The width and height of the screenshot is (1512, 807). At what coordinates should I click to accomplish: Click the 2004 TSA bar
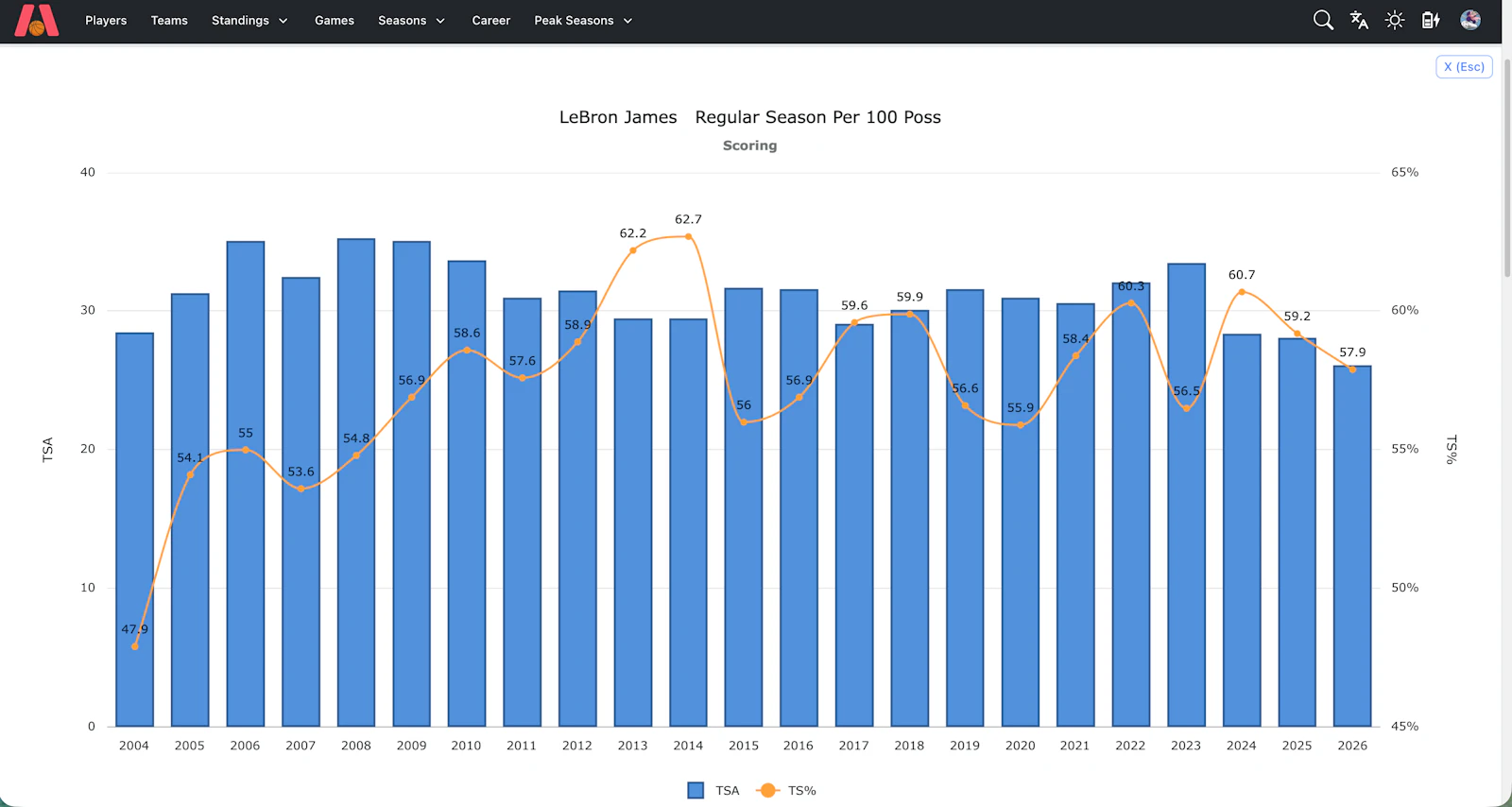(134, 529)
